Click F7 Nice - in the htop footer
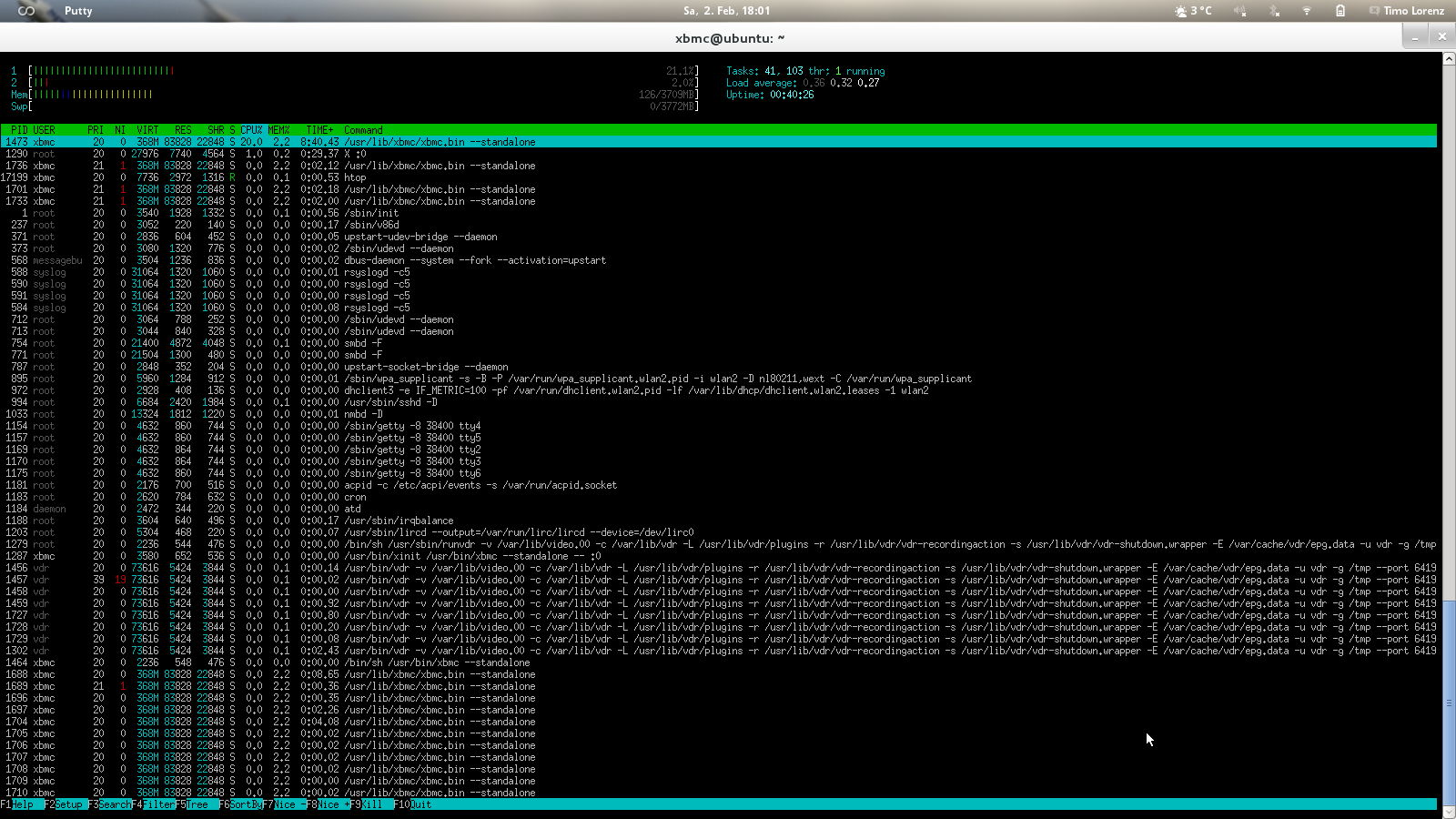The image size is (1456, 819). [x=285, y=804]
